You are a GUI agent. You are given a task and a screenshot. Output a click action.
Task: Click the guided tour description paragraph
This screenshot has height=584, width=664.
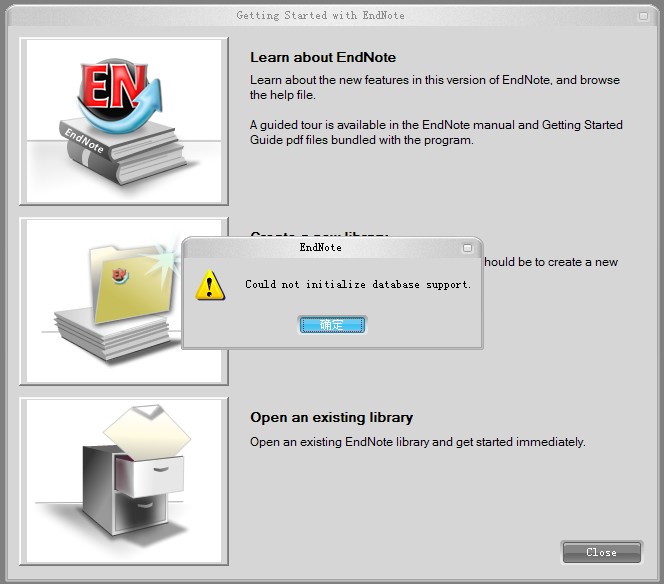click(x=436, y=132)
